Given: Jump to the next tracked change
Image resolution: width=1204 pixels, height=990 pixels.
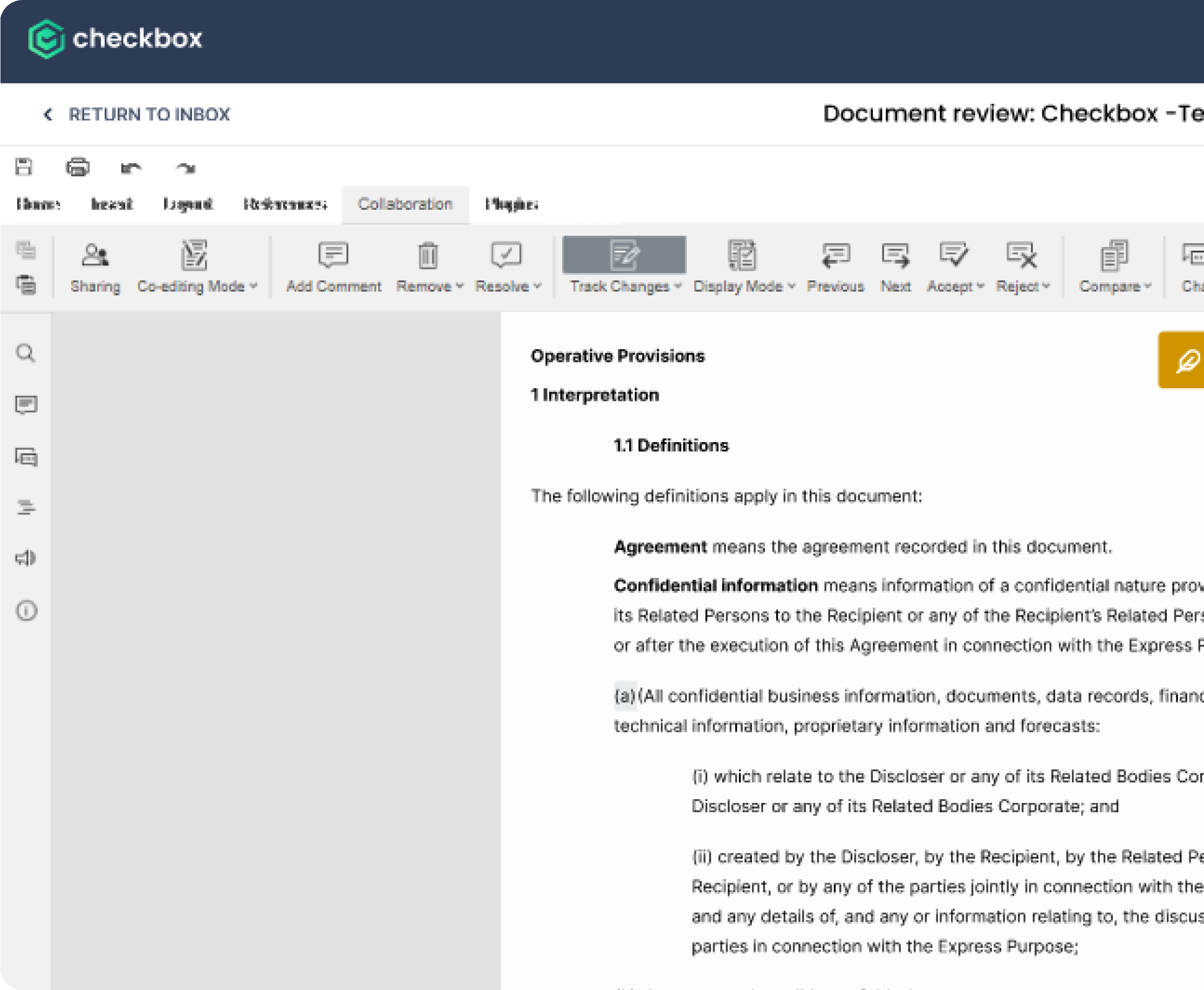Looking at the screenshot, I should pos(896,265).
